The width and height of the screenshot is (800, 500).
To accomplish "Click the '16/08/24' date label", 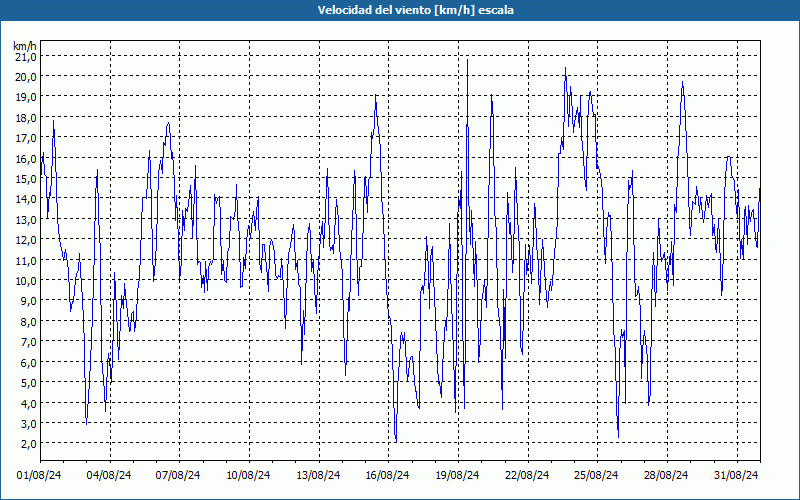I will [x=387, y=476].
